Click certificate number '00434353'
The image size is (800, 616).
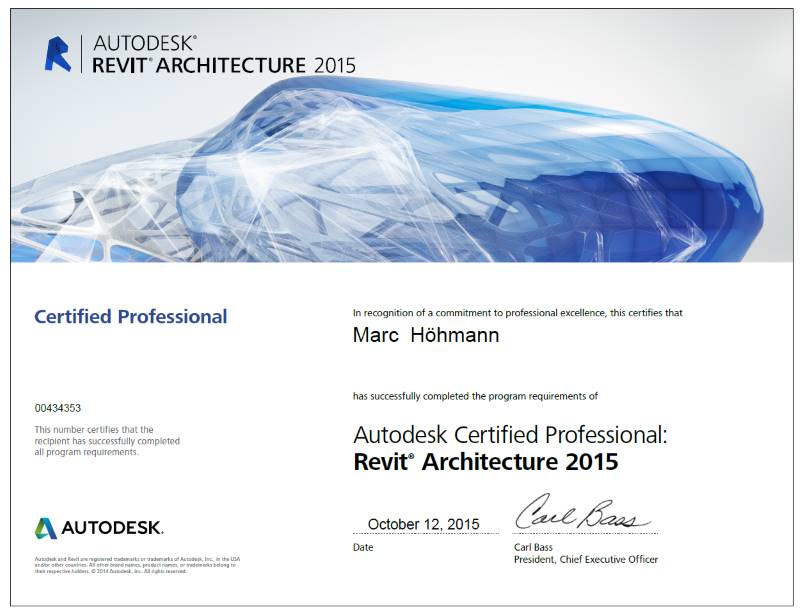point(58,408)
